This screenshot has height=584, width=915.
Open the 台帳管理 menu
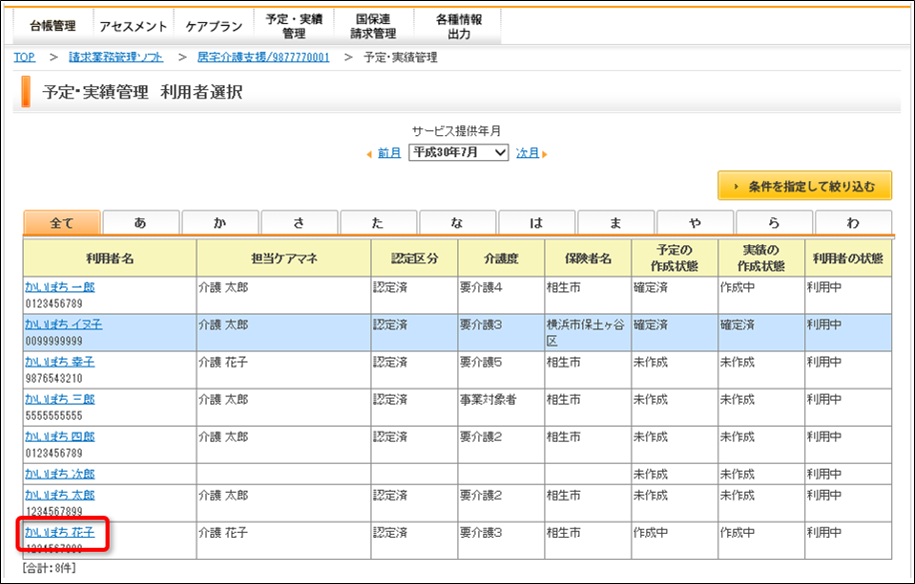pyautogui.click(x=53, y=26)
